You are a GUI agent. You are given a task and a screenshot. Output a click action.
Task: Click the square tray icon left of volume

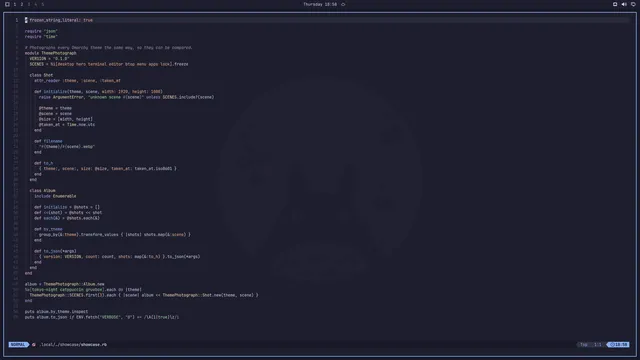click(x=615, y=4)
